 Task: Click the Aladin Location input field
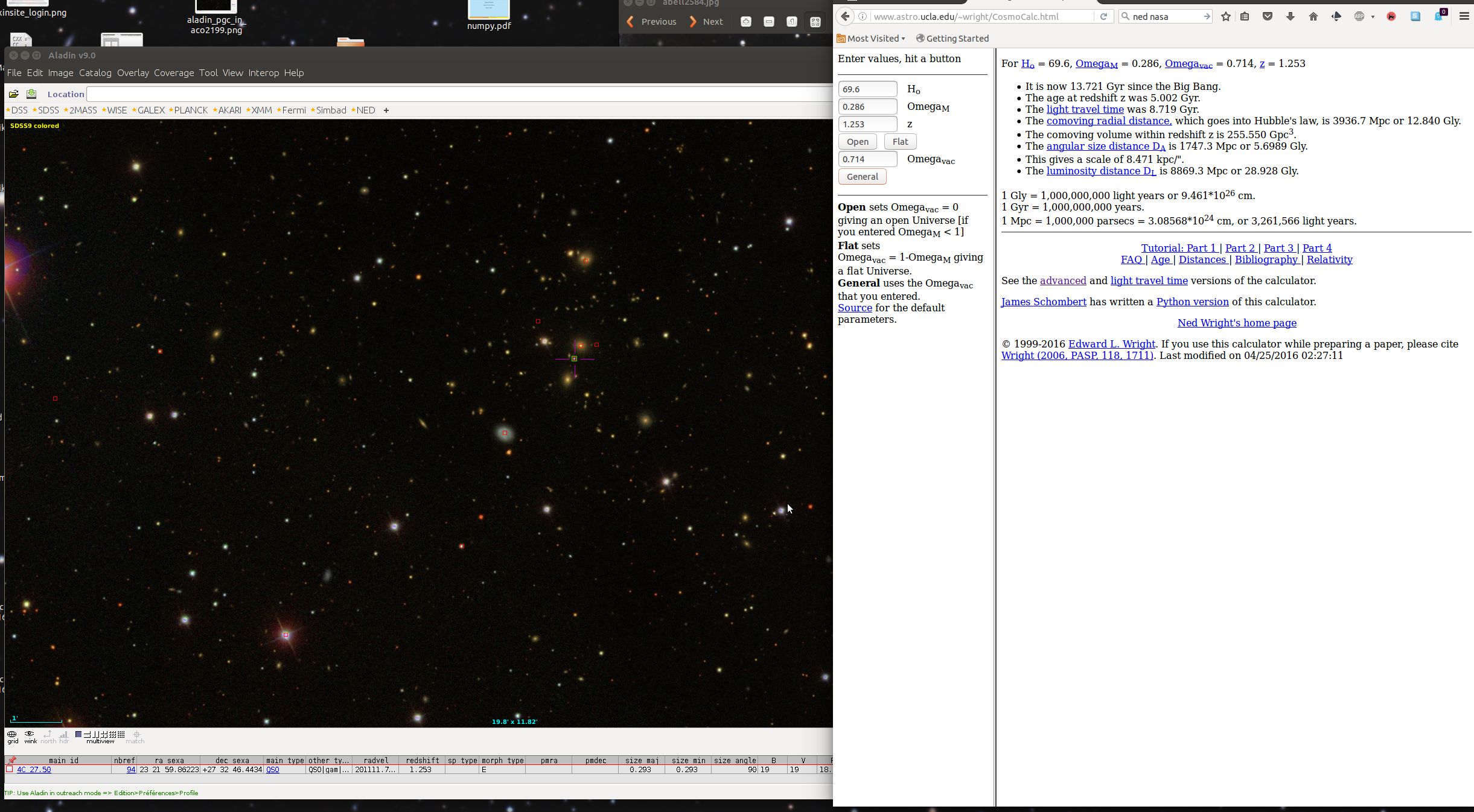coord(459,94)
